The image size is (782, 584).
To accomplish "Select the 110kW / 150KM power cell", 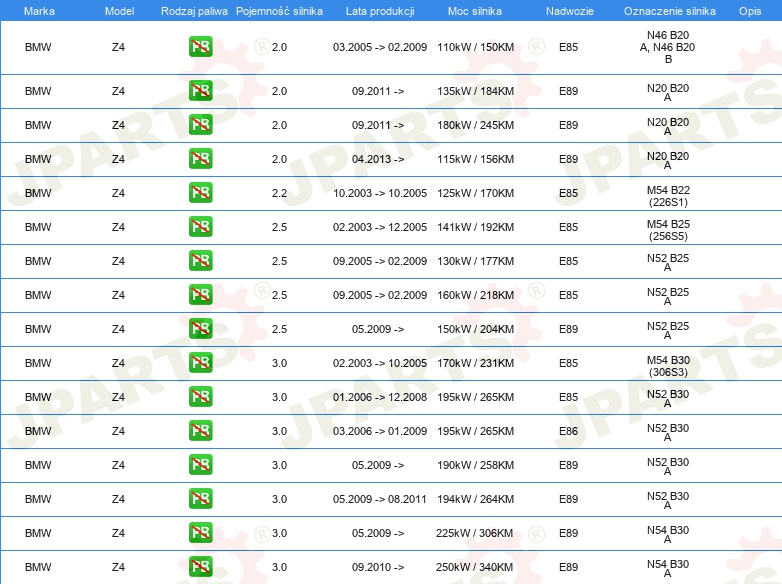I will 475,47.
